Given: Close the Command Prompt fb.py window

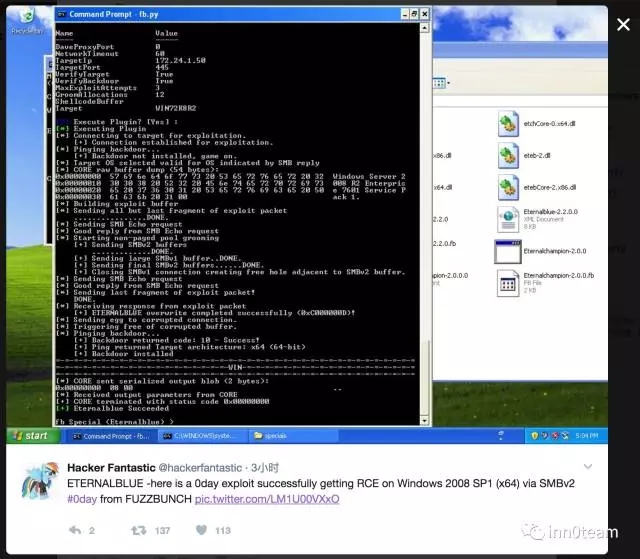Looking at the screenshot, I should 424,14.
